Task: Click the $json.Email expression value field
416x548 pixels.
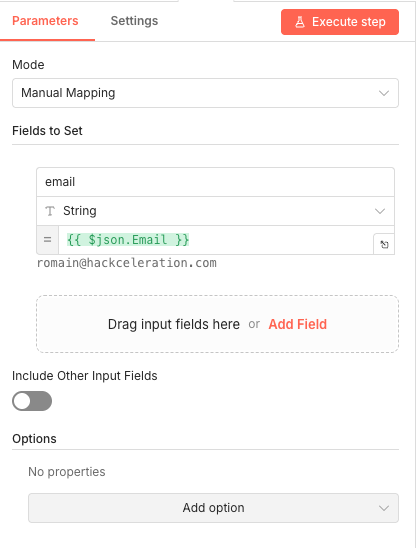Action: tap(216, 240)
